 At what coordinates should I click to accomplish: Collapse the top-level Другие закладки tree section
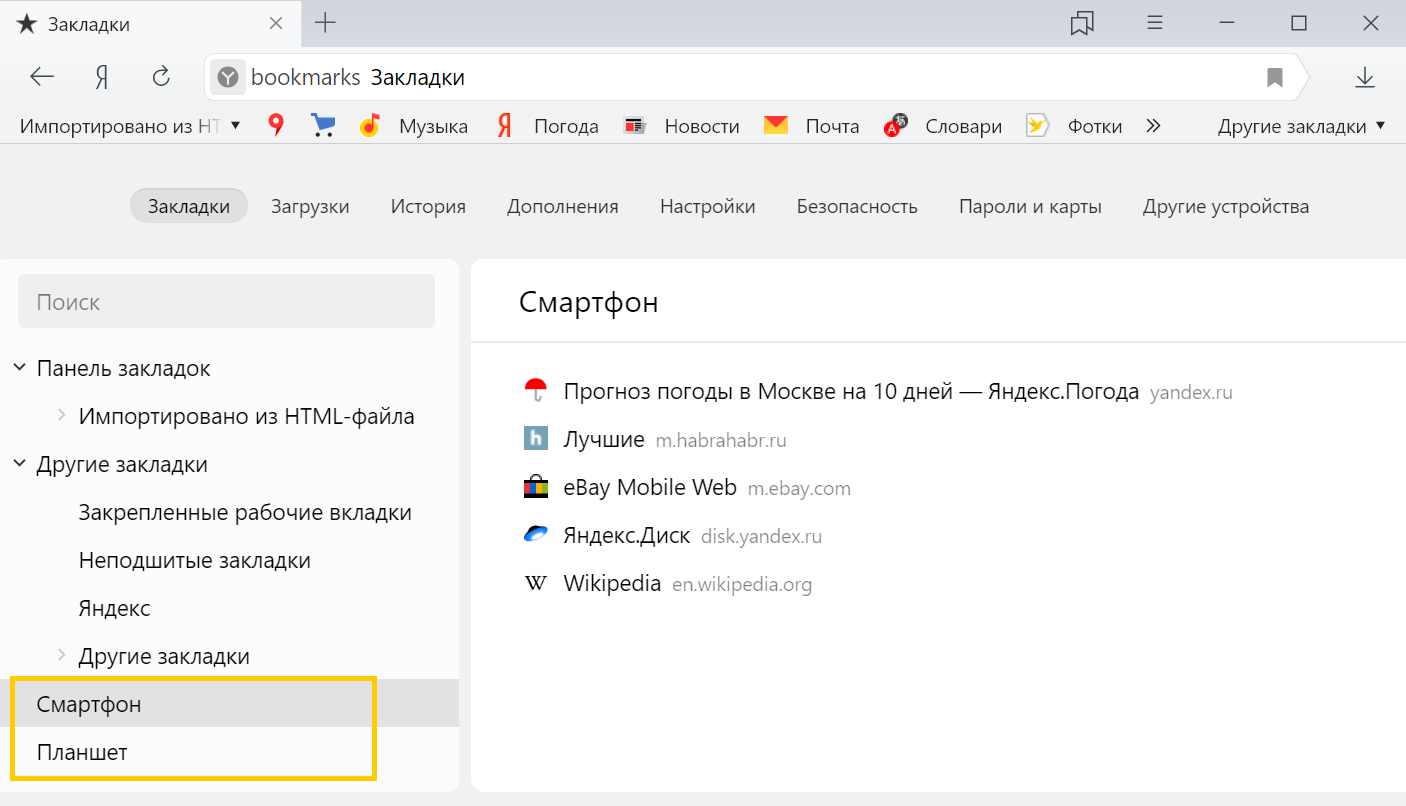coord(19,464)
